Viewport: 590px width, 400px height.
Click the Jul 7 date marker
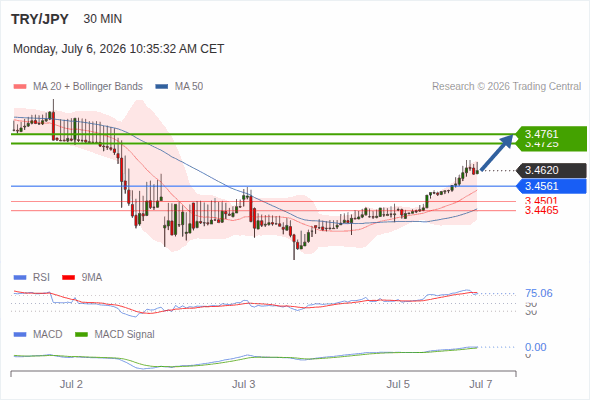coord(481,384)
